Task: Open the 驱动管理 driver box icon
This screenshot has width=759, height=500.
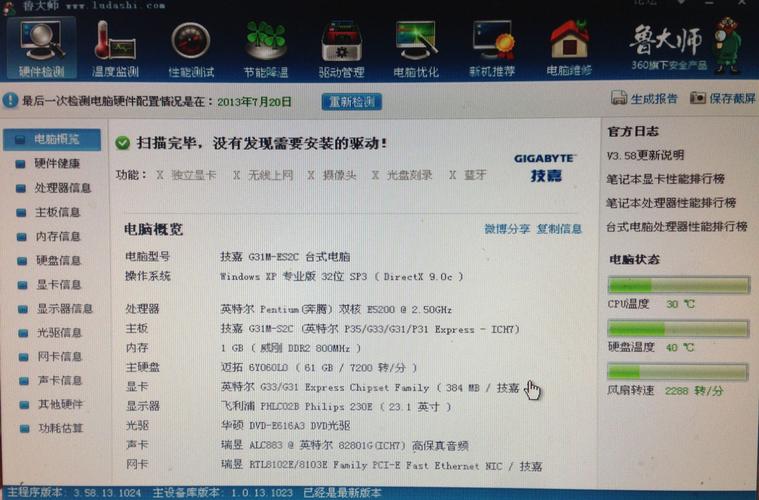Action: (x=341, y=50)
